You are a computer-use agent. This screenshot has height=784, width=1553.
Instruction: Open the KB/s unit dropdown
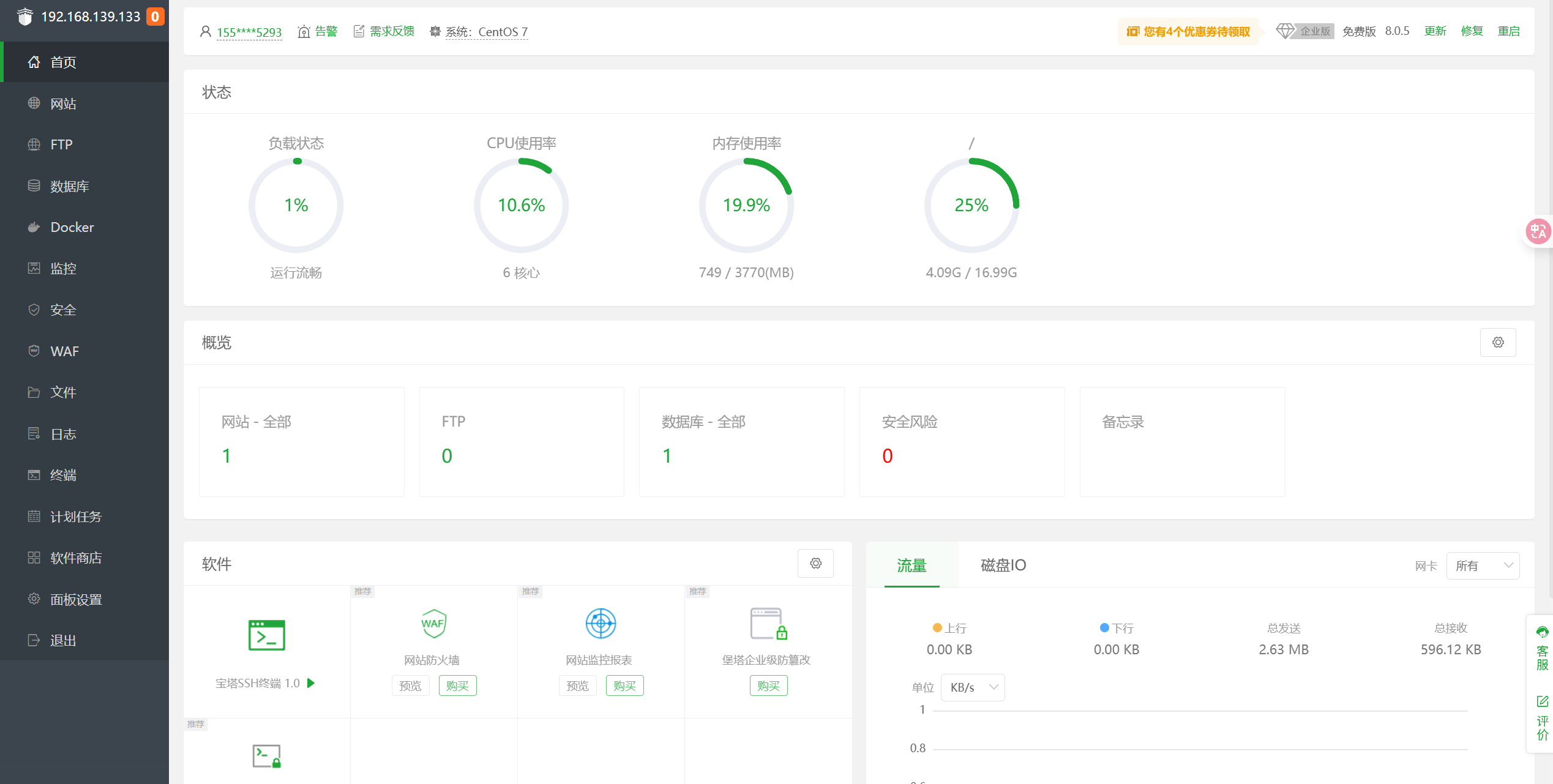[x=972, y=687]
